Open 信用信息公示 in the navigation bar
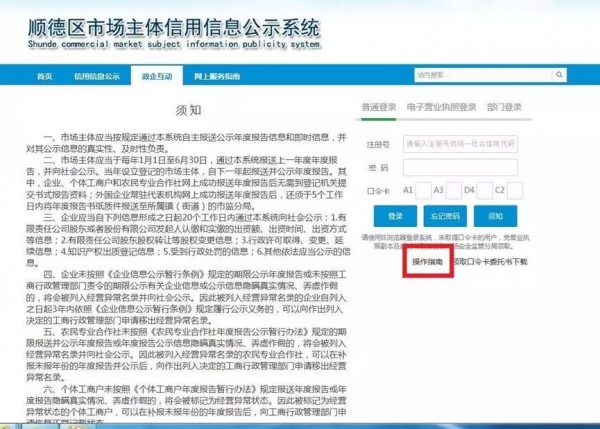The image size is (600, 429). click(x=97, y=76)
